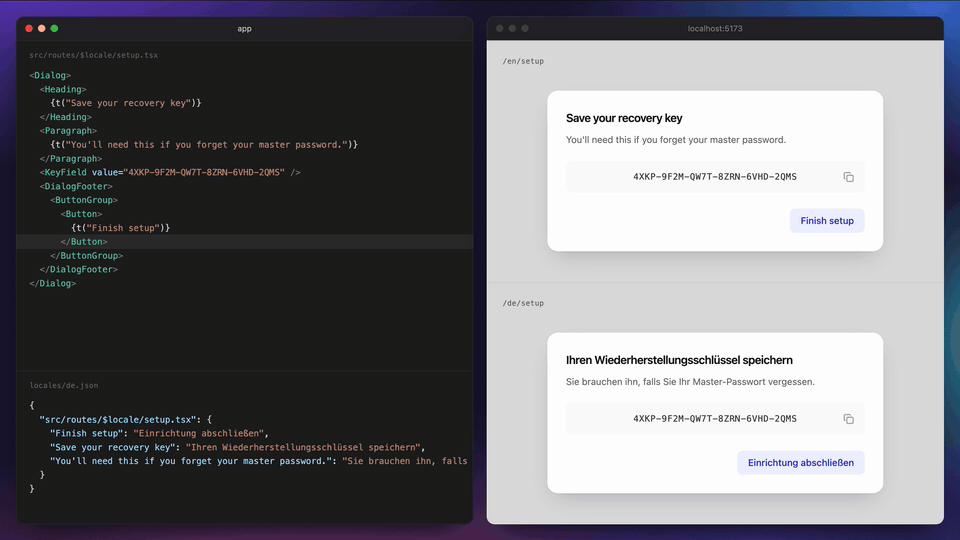Image resolution: width=960 pixels, height=540 pixels.
Task: Click the opening <DialogFooter> tag line
Action: (76, 186)
